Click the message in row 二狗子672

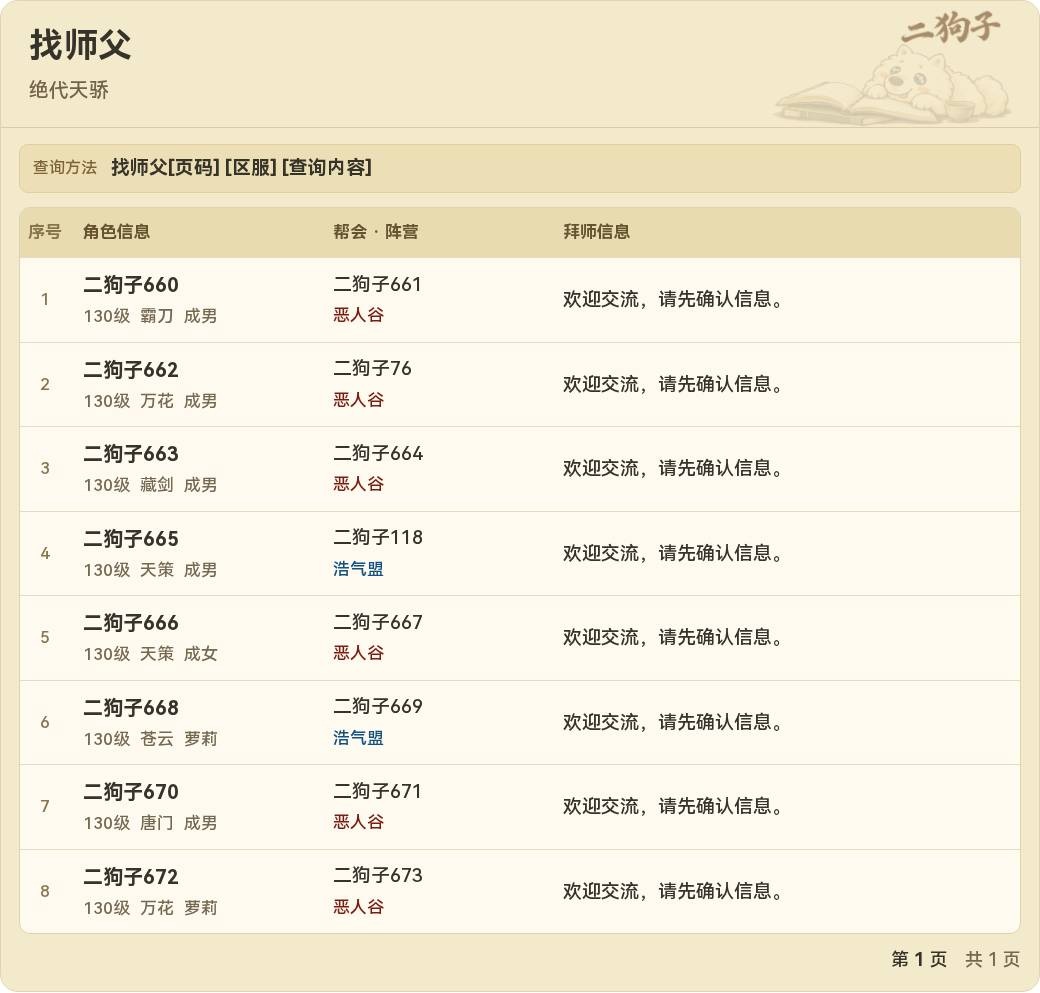pos(673,892)
